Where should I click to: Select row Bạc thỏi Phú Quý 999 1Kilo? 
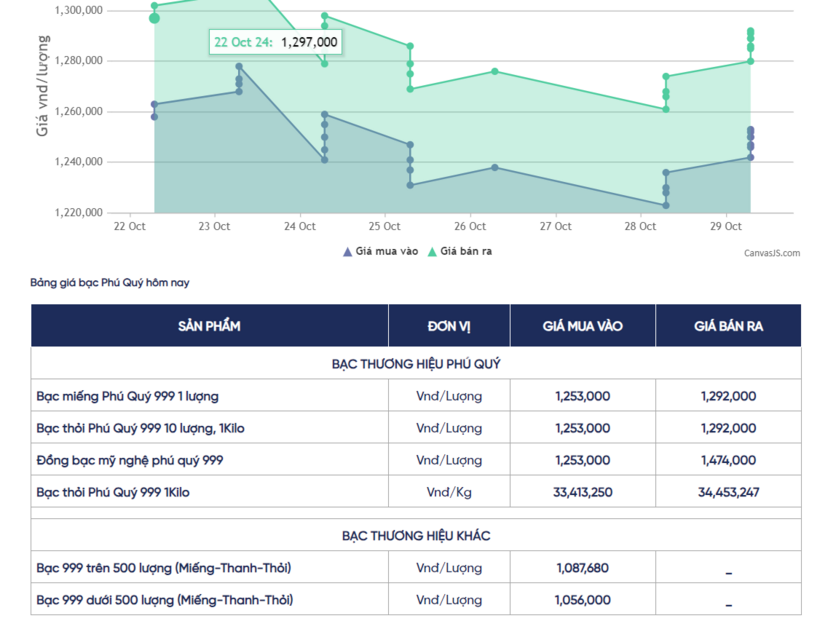[416, 492]
